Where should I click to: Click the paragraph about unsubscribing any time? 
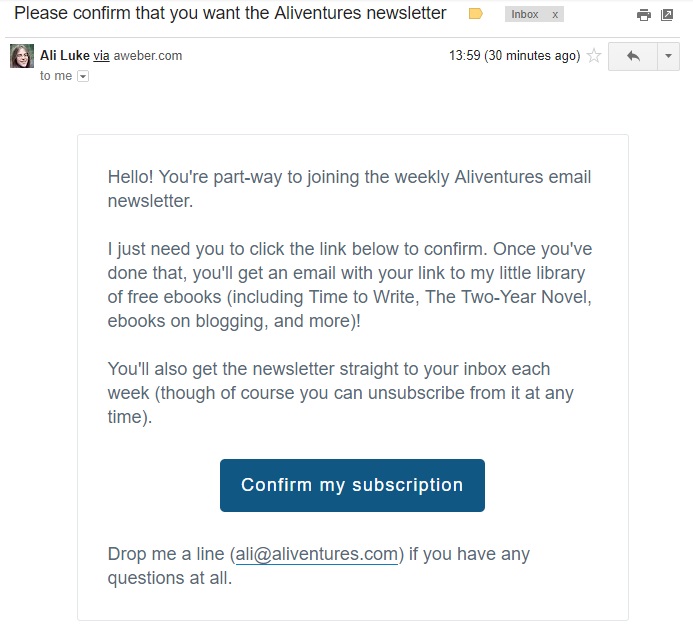[x=340, y=393]
